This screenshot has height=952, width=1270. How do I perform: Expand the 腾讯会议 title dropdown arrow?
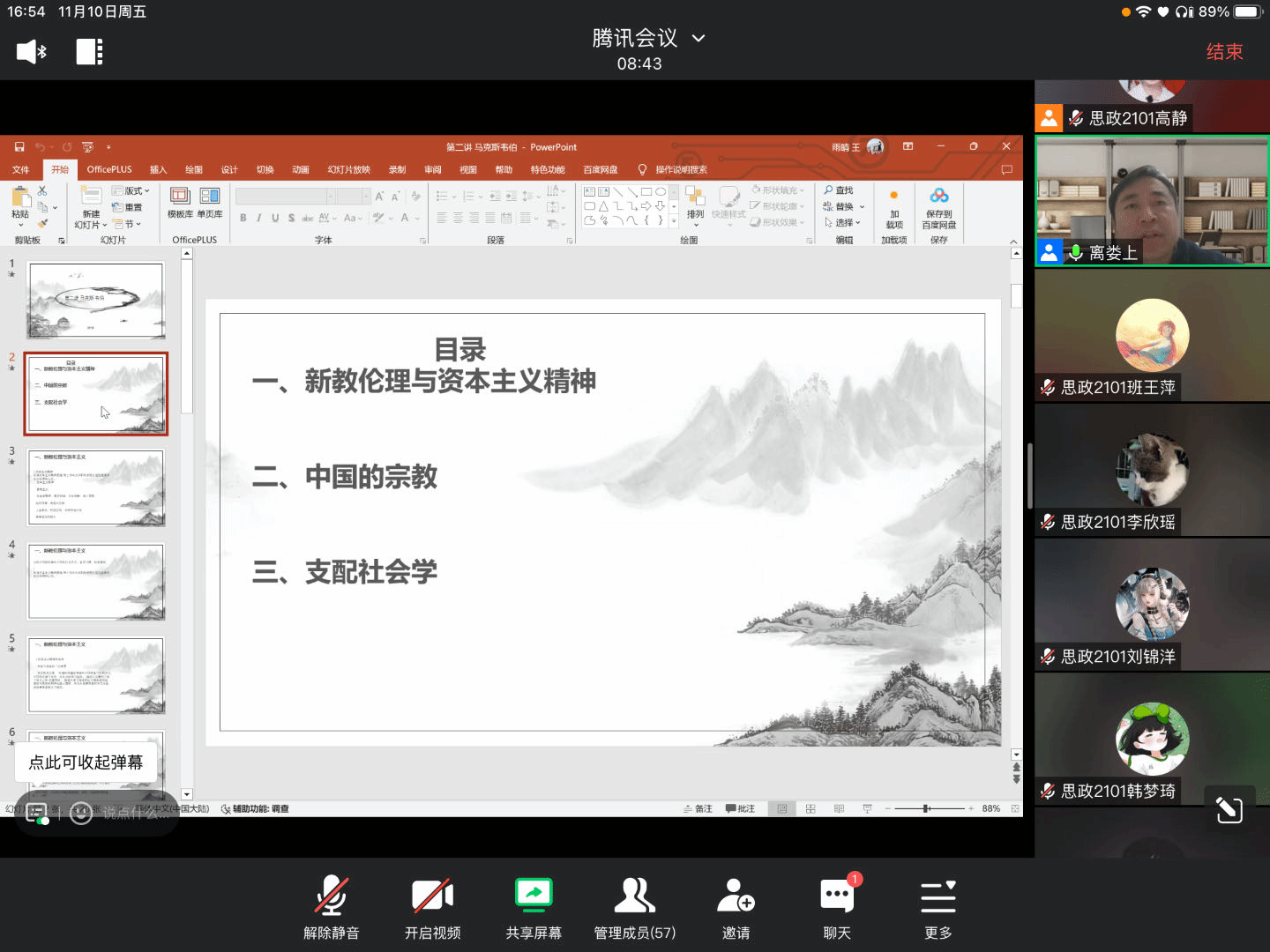pyautogui.click(x=698, y=38)
